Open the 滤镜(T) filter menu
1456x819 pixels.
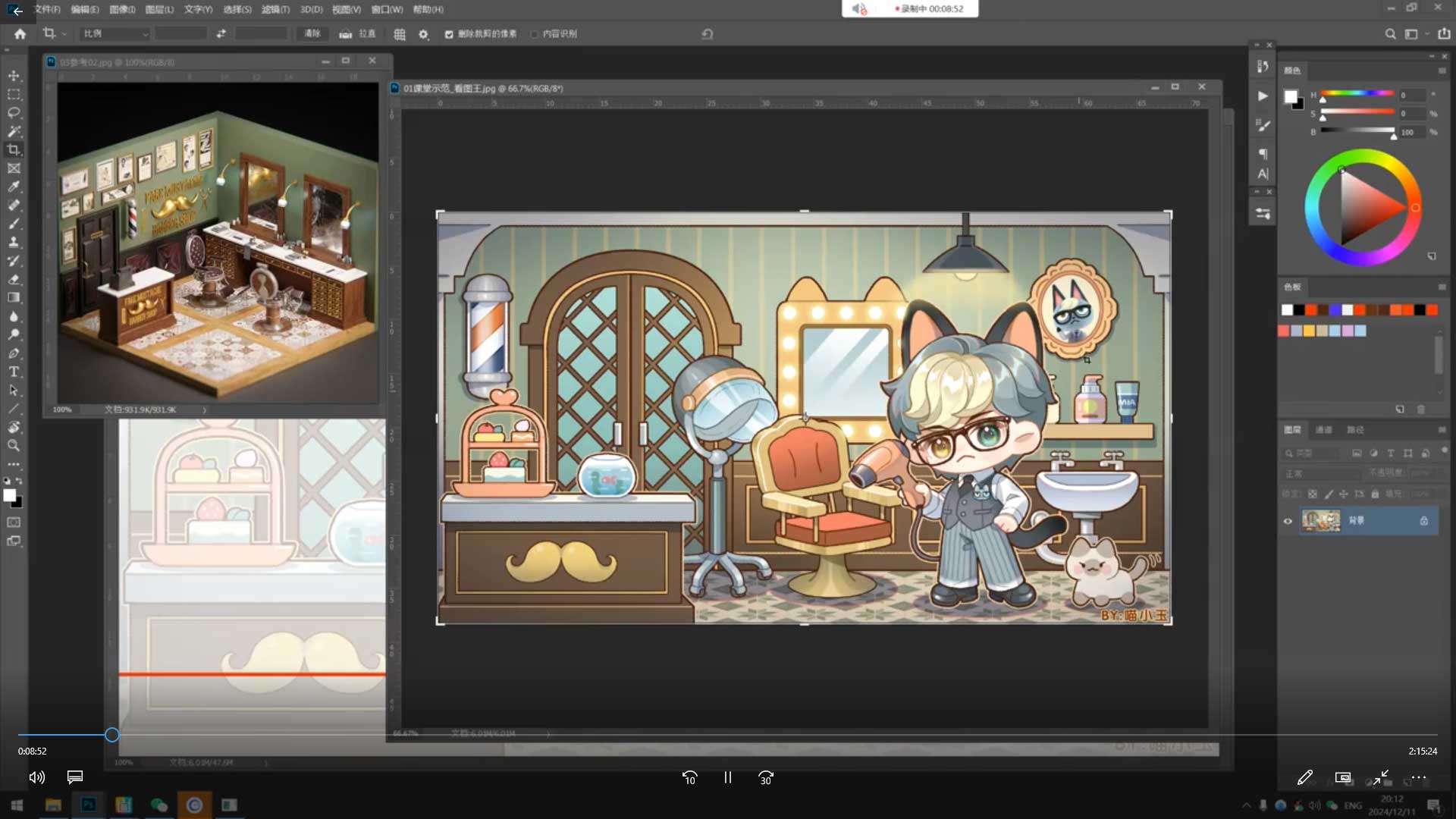point(275,9)
